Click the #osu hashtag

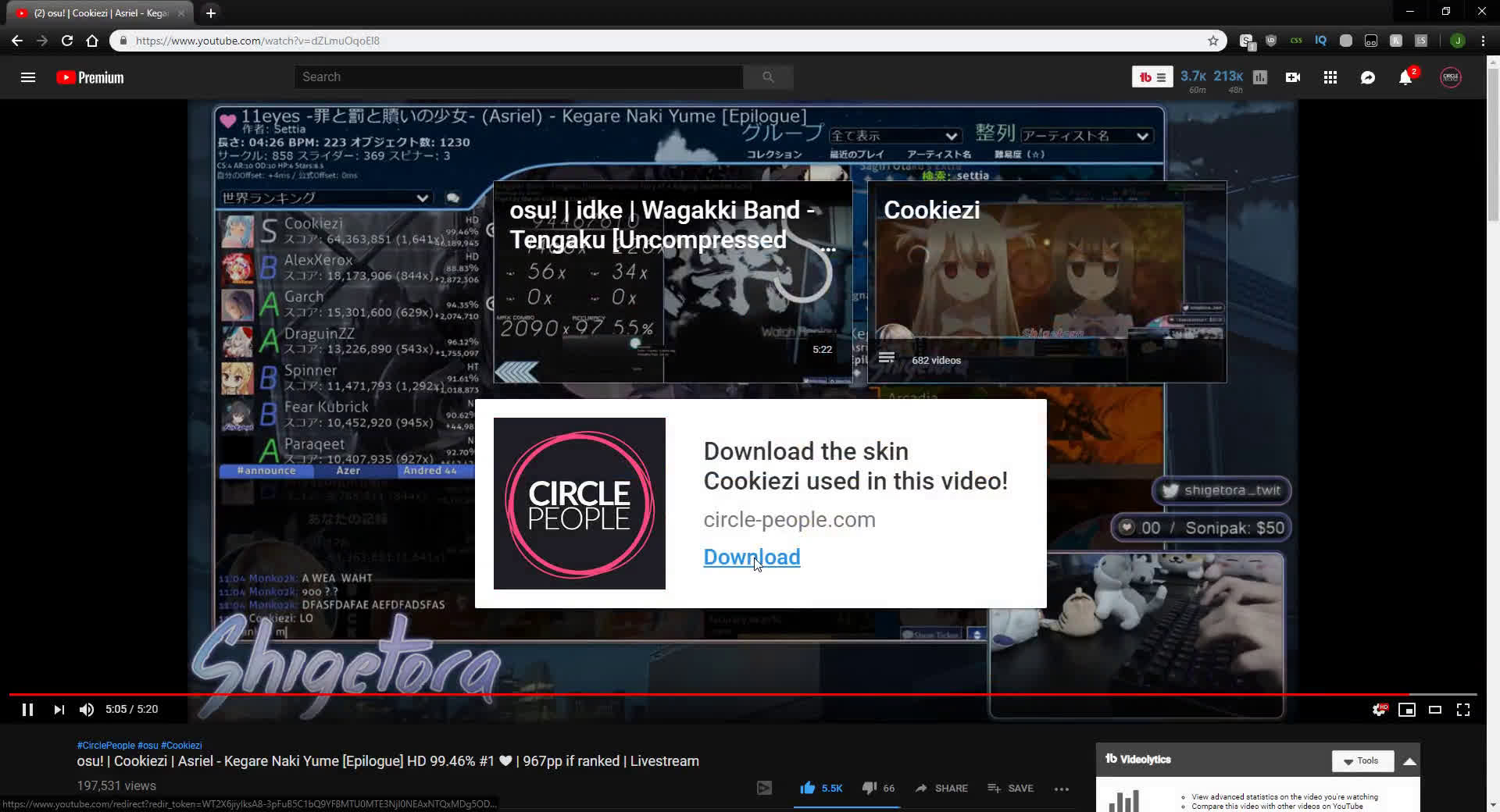point(148,746)
